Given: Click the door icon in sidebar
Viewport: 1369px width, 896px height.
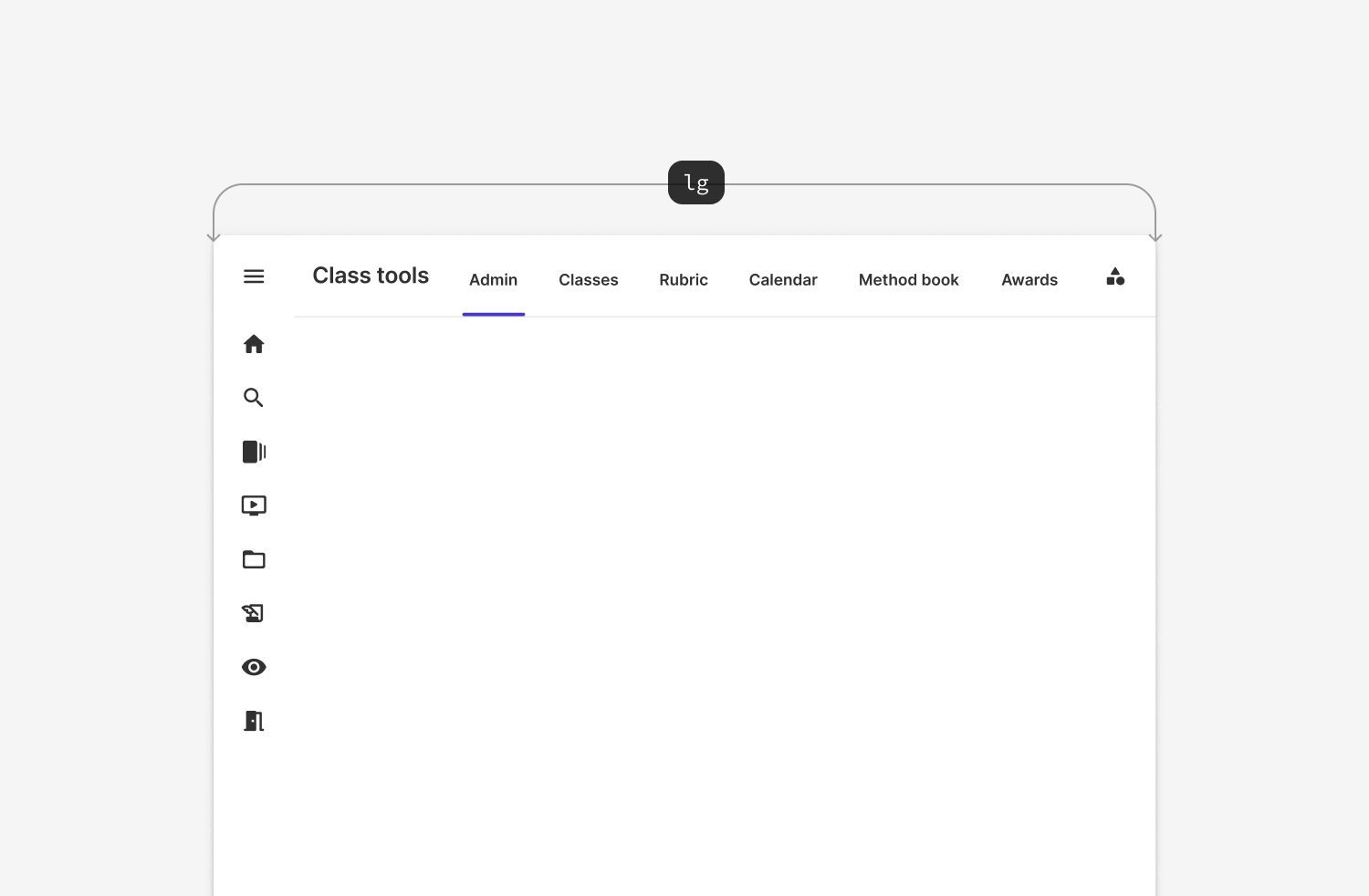Looking at the screenshot, I should [254, 721].
